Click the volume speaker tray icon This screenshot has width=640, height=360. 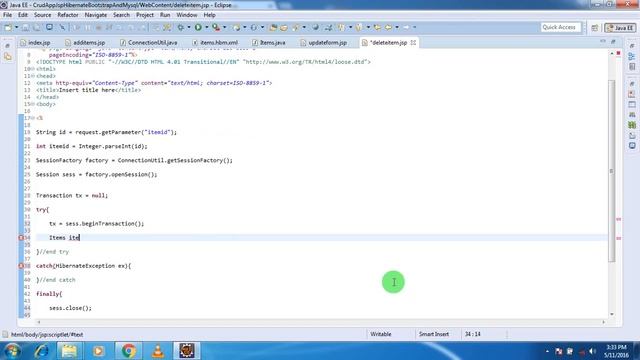coord(592,351)
